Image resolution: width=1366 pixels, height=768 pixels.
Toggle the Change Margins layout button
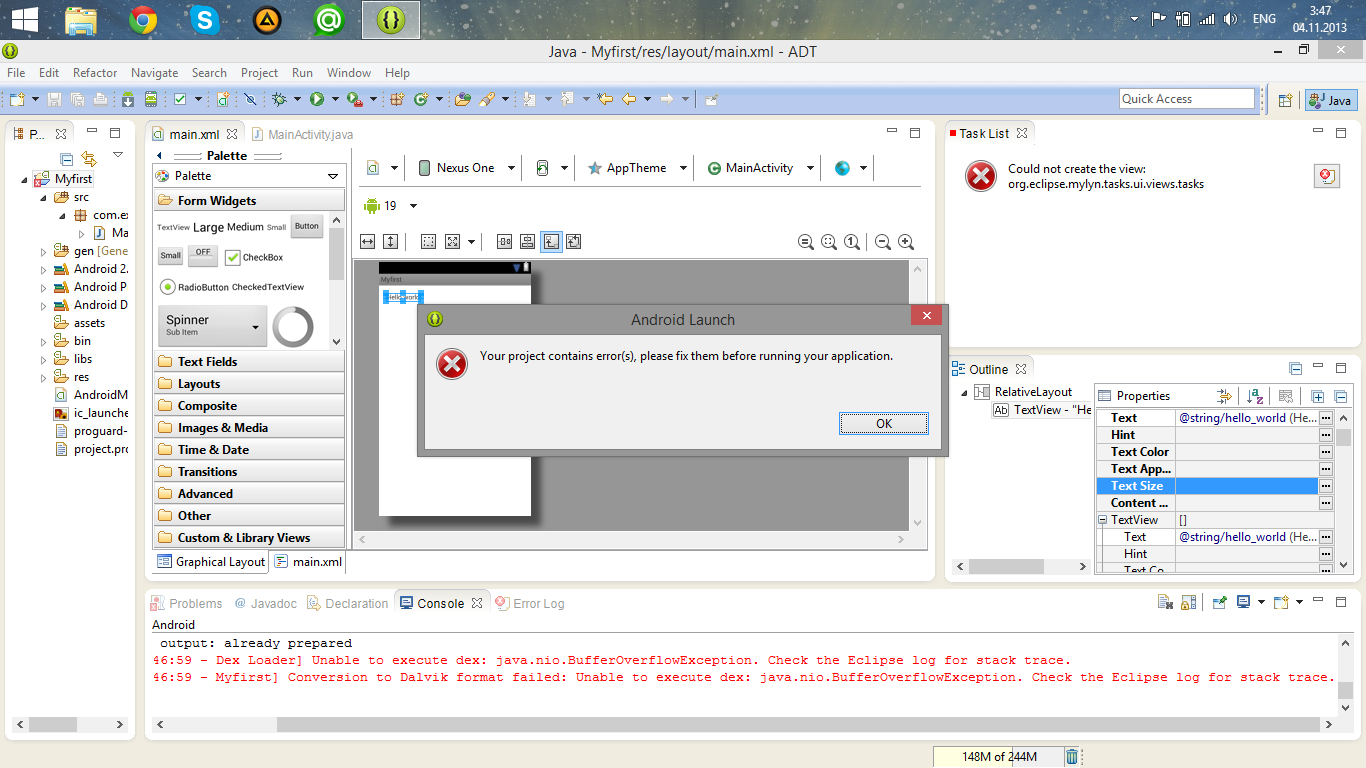[428, 241]
